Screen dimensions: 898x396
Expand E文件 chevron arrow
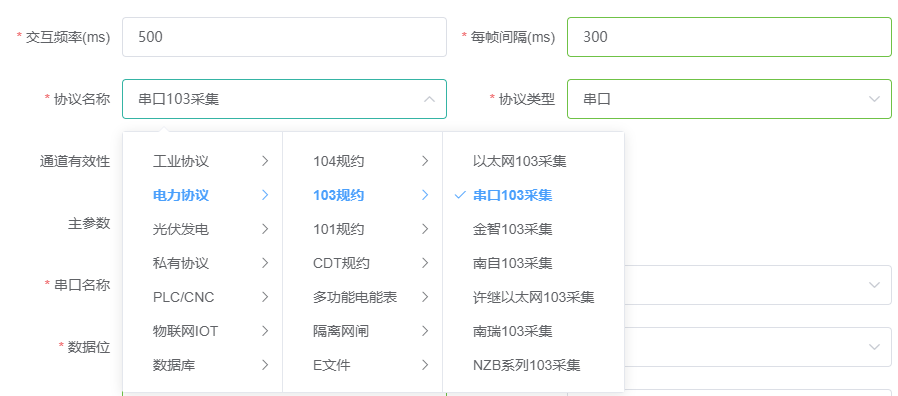click(425, 364)
